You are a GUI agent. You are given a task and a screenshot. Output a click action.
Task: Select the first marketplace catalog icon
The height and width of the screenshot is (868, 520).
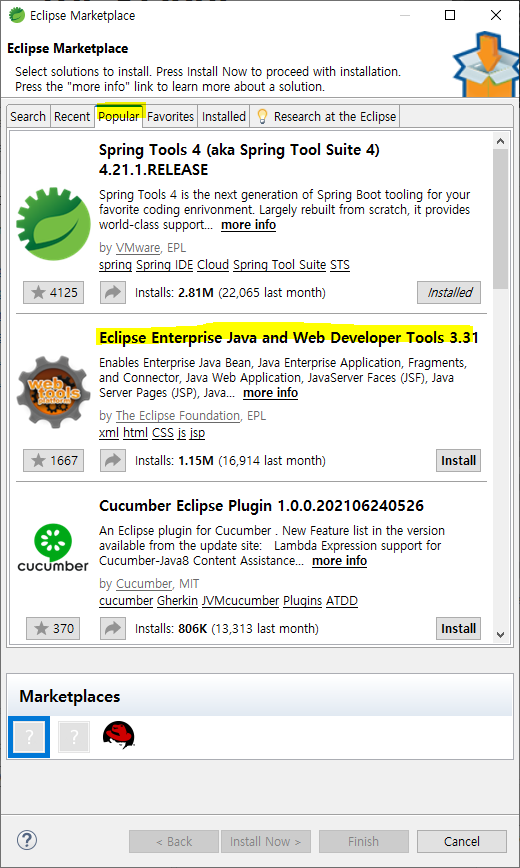29,737
